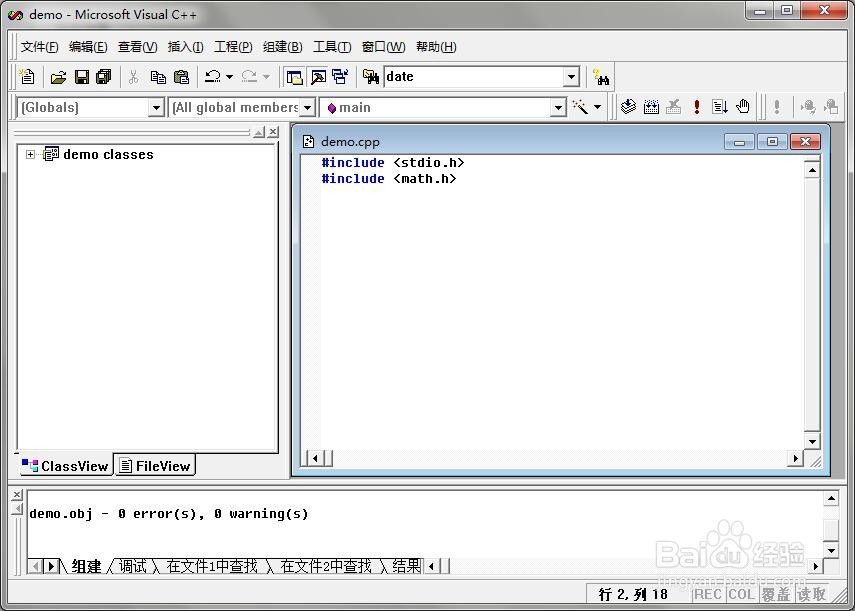Switch to the FileView tab
Viewport: 855px width, 611px height.
[x=155, y=466]
